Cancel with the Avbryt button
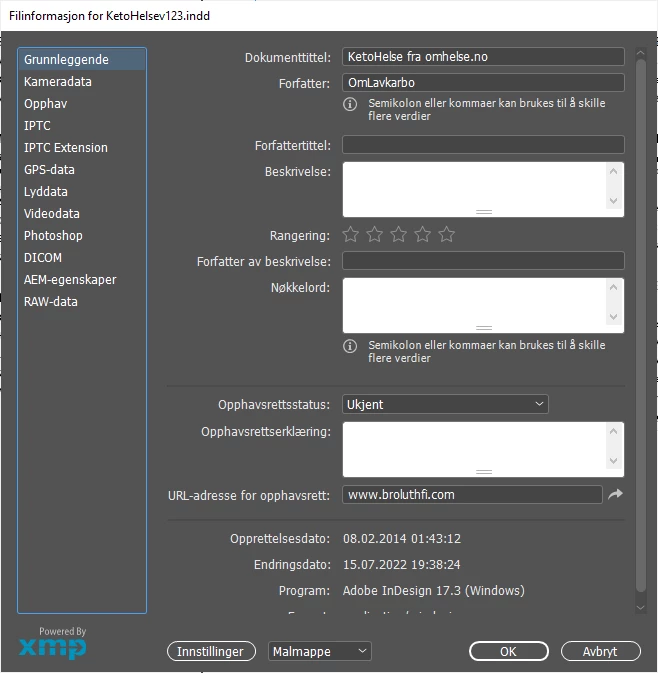Screen dimensions: 658x673 (x=600, y=651)
